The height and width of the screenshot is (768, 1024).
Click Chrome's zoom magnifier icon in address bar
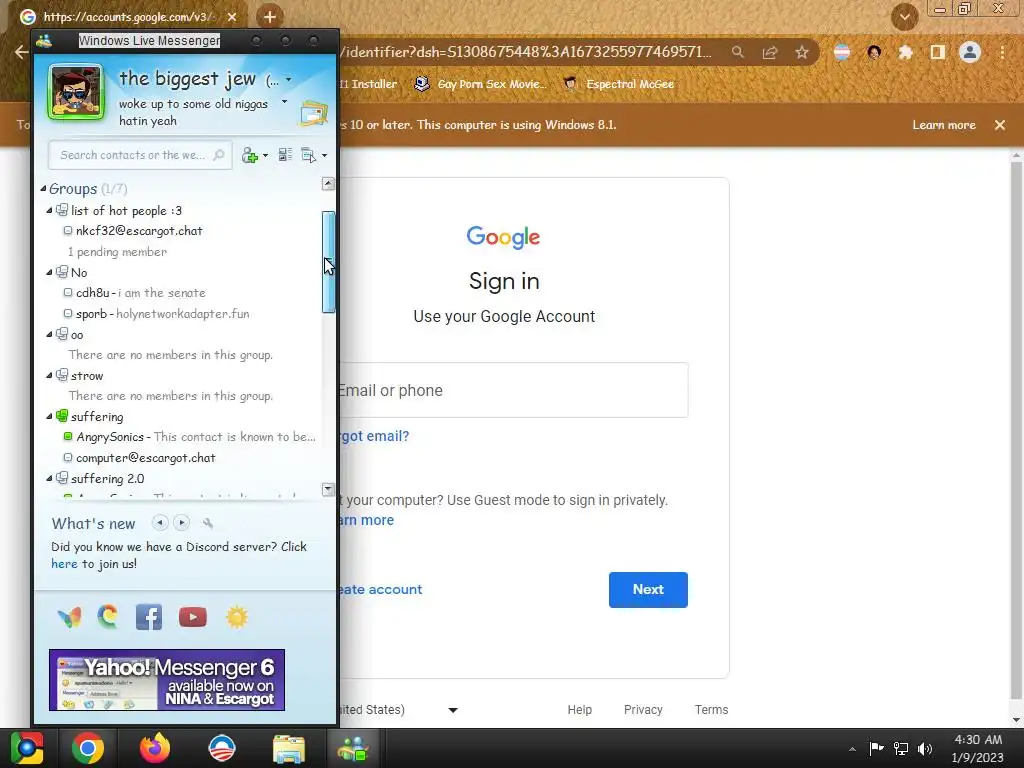pyautogui.click(x=738, y=52)
